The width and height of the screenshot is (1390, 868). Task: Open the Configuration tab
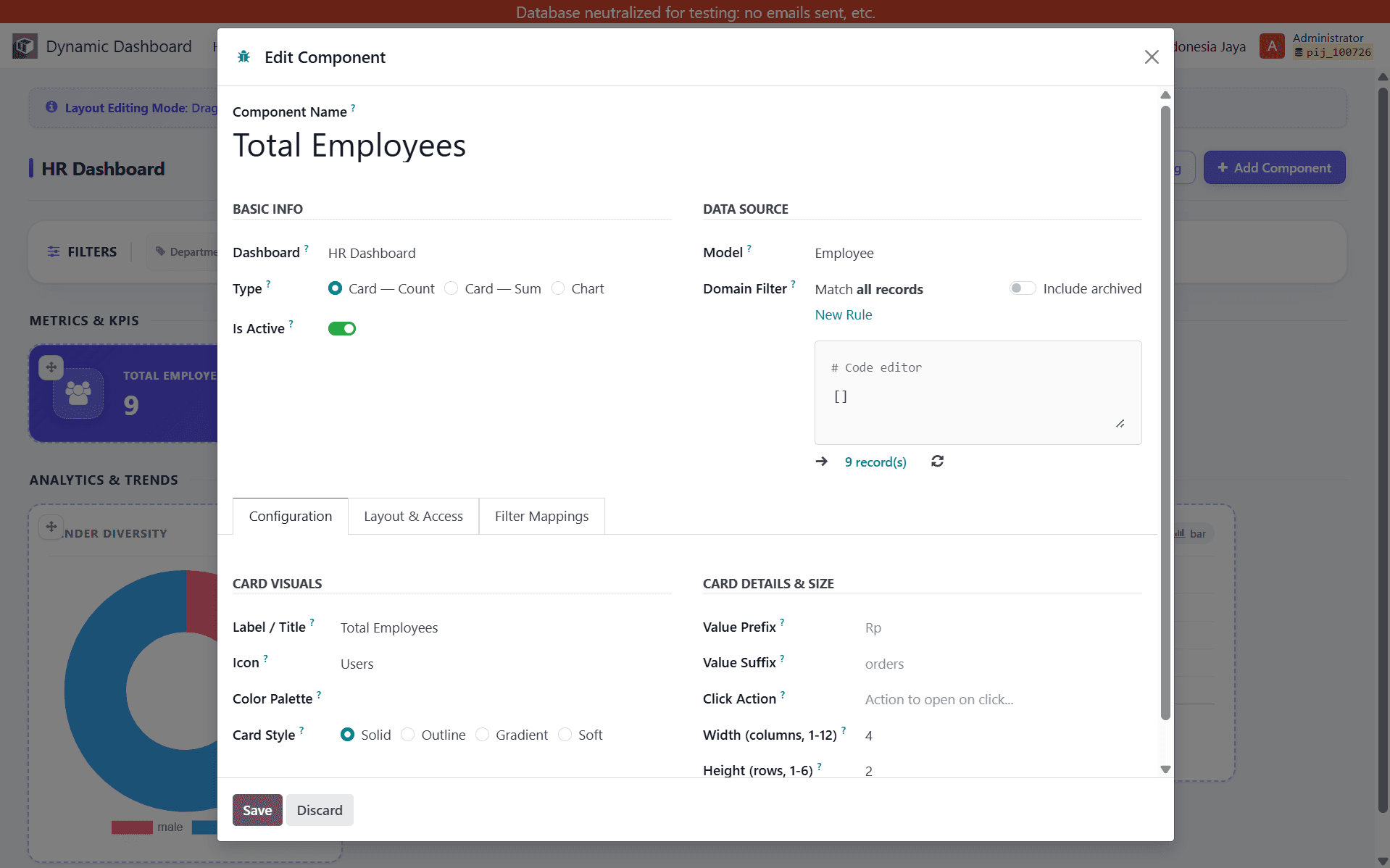(x=291, y=516)
